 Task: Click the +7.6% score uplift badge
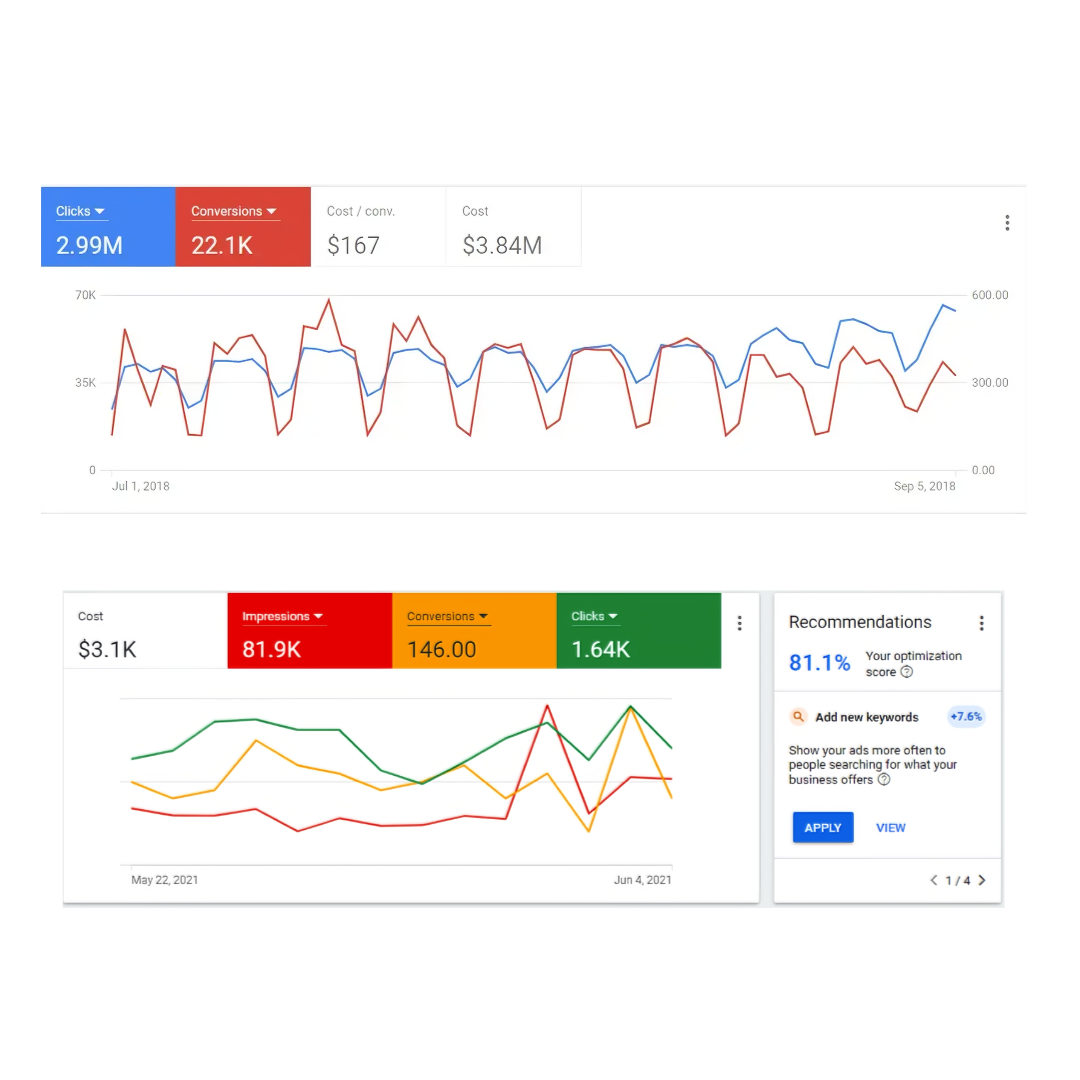click(966, 717)
